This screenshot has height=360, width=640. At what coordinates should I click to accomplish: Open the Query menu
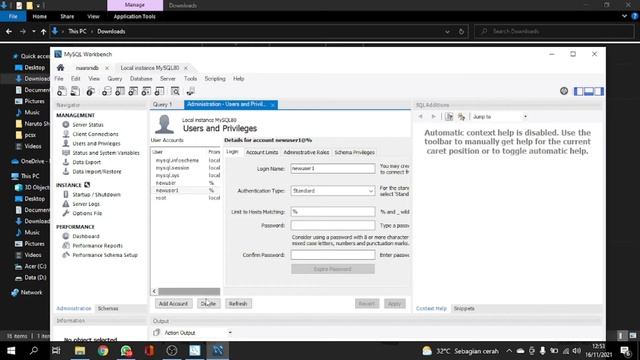coord(115,78)
